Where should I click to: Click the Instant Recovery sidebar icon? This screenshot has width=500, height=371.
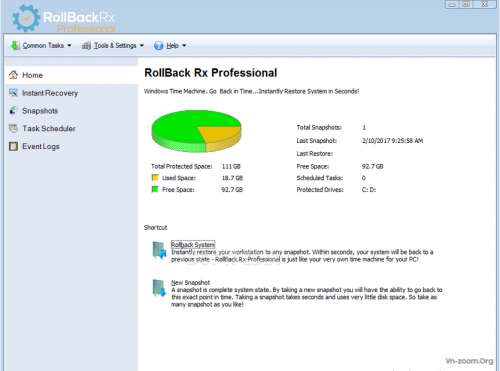(x=13, y=93)
